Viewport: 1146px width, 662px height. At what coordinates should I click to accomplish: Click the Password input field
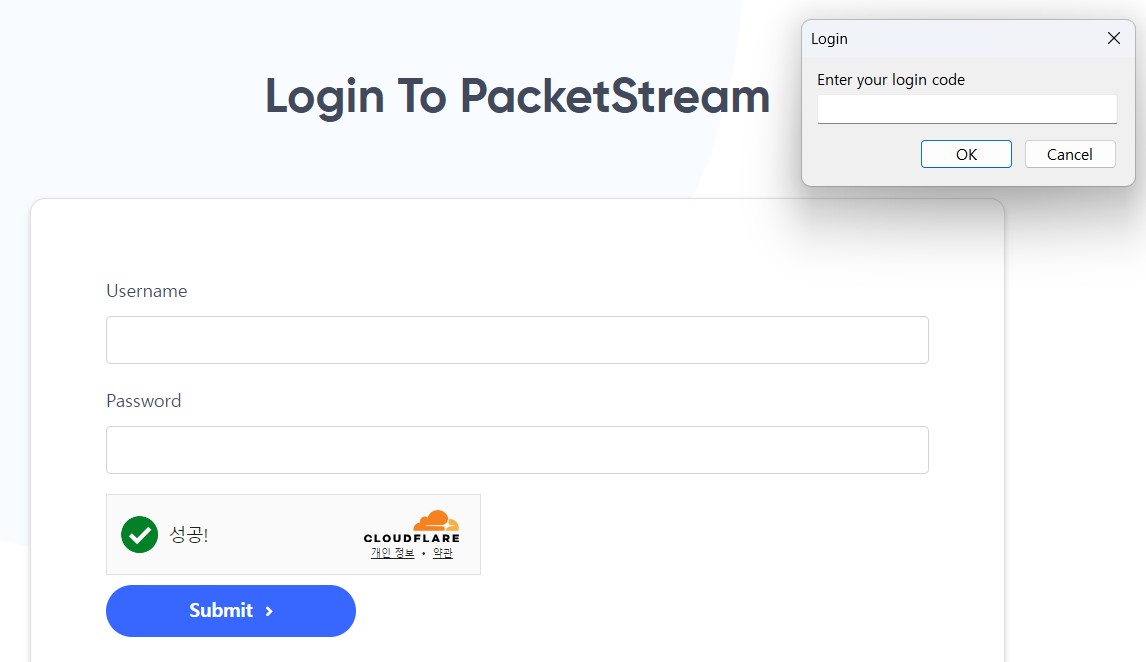click(x=516, y=450)
